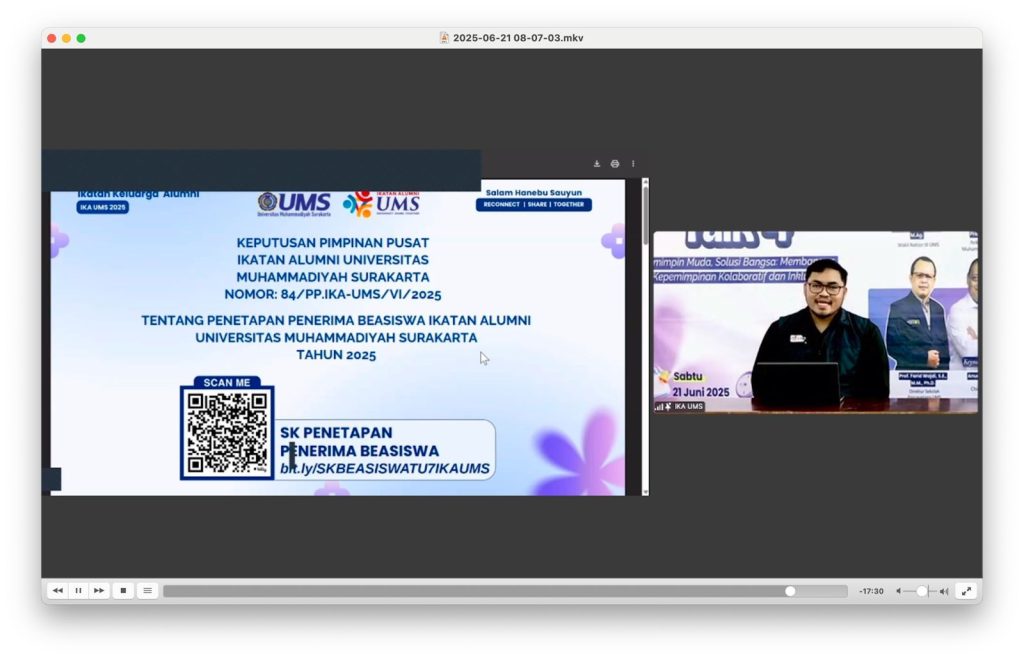Click the NOMOR: 84/PP.IKA-UMS/VI/2025 line
Screen dimensions: 1024x659
(x=332, y=295)
